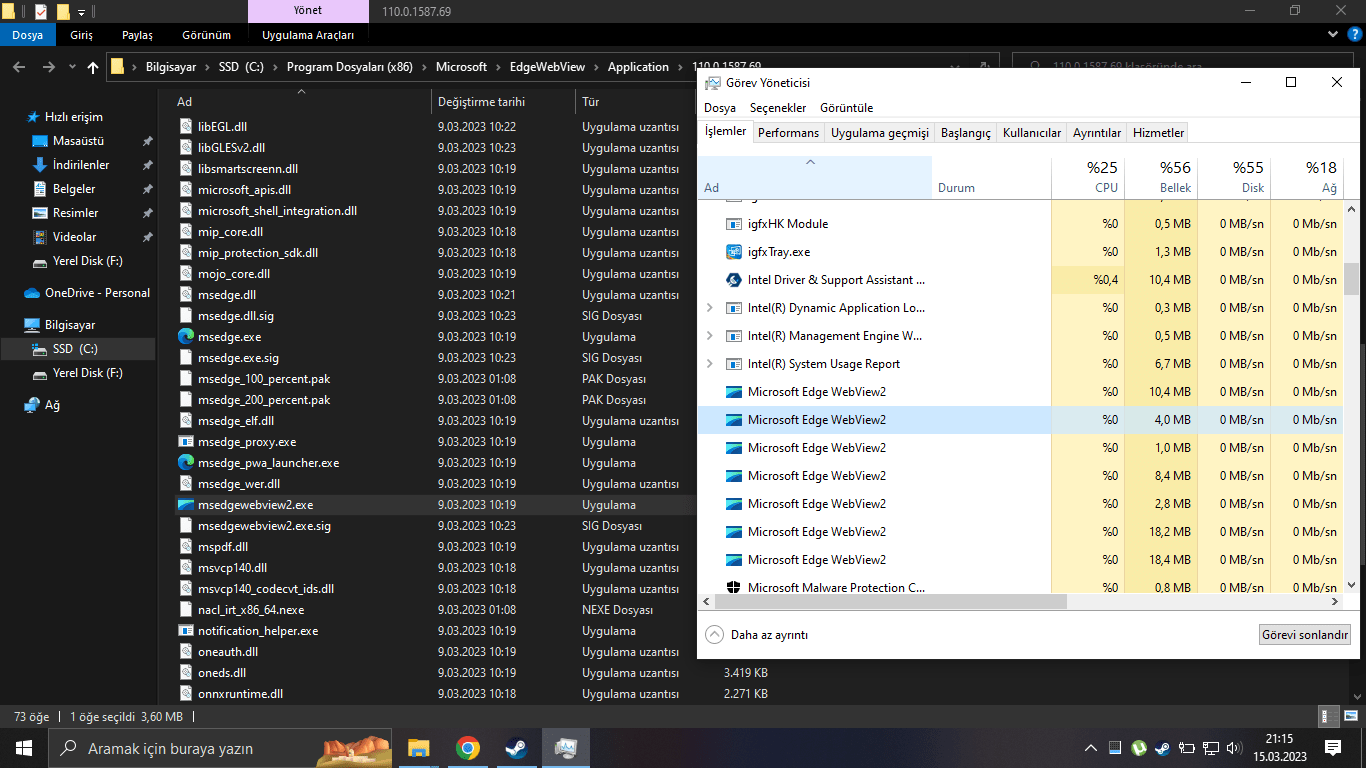Image resolution: width=1366 pixels, height=768 pixels.
Task: Open the dropdown chevron after Bilgisayar in the address bar
Action: click(x=207, y=67)
